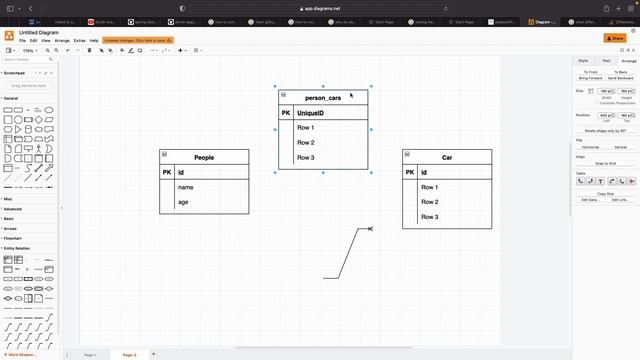Open the Extras menu
The height and width of the screenshot is (360, 640).
80,41
